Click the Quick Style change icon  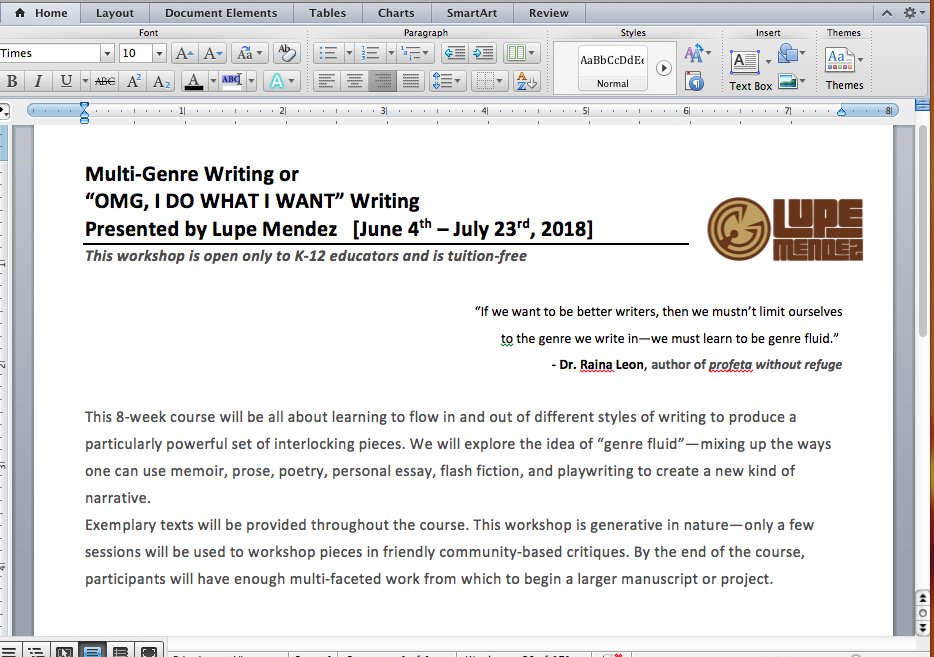[696, 54]
